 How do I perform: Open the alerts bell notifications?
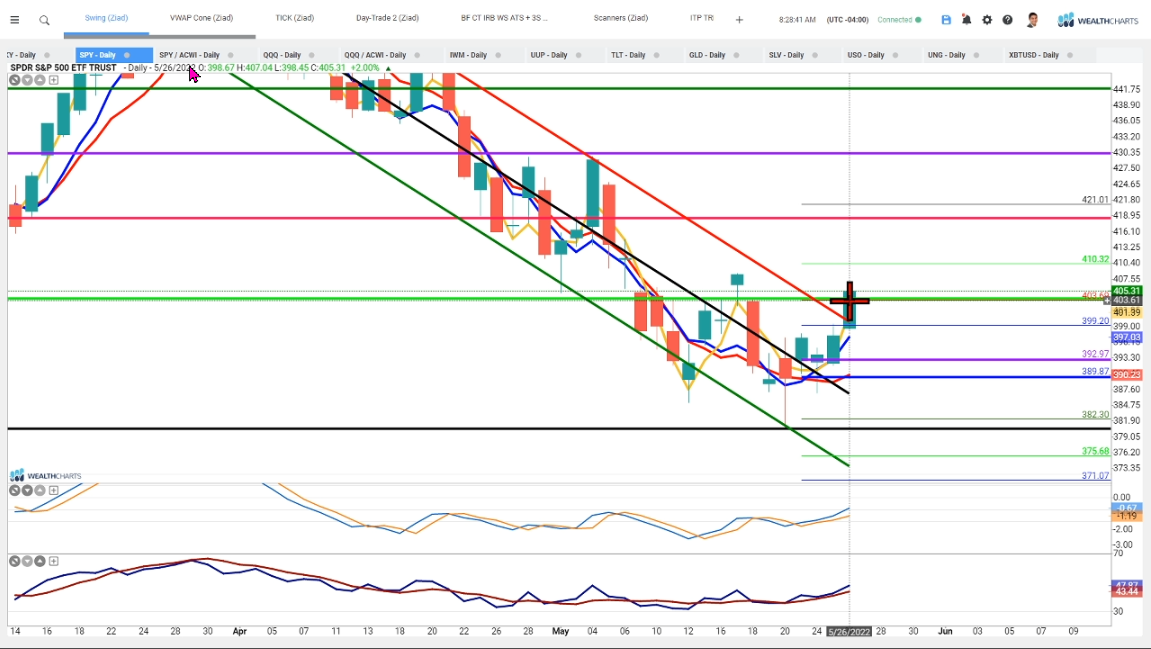967,20
